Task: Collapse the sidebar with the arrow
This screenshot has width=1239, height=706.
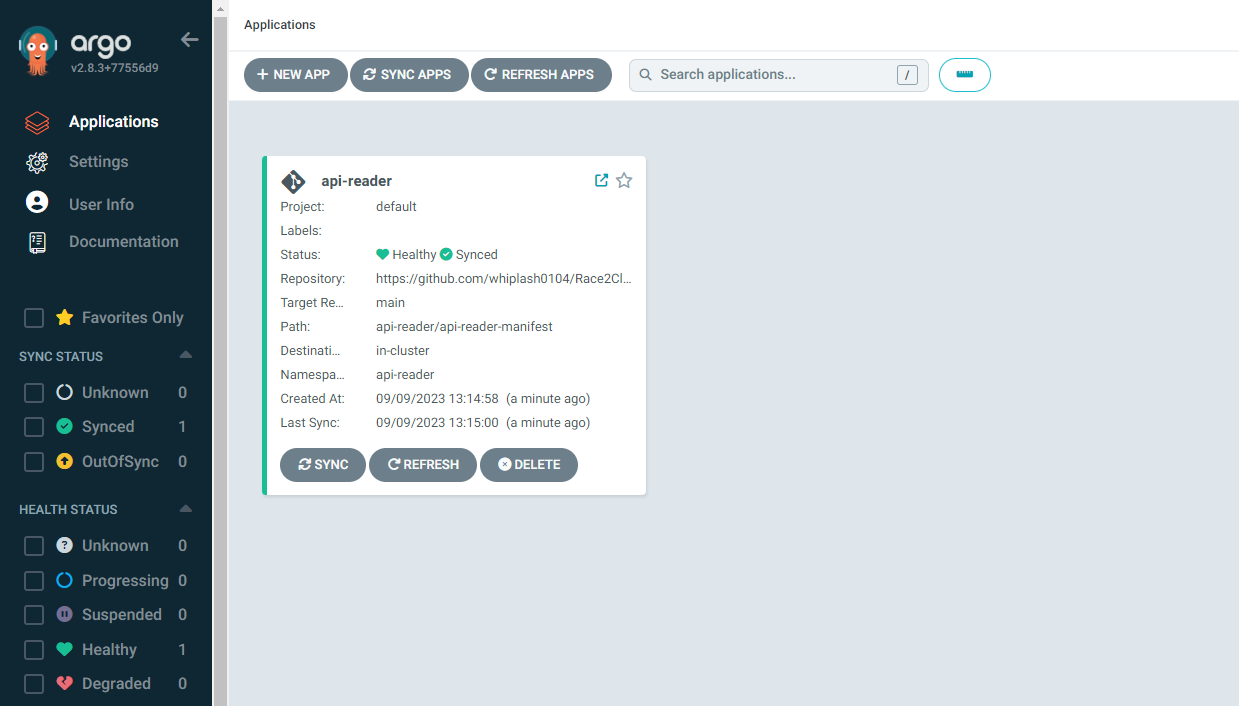Action: coord(189,39)
